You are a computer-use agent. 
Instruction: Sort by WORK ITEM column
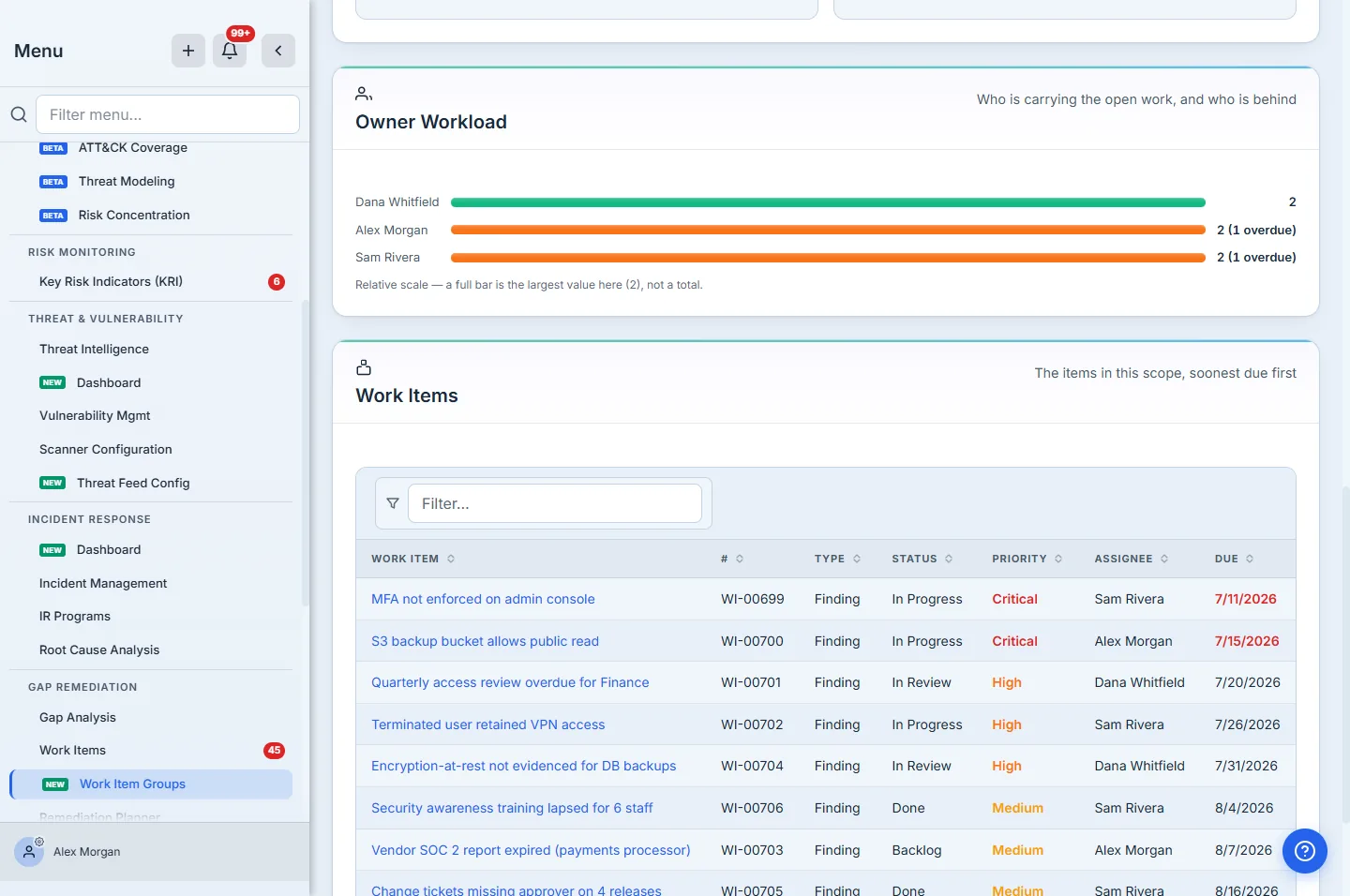tap(413, 559)
